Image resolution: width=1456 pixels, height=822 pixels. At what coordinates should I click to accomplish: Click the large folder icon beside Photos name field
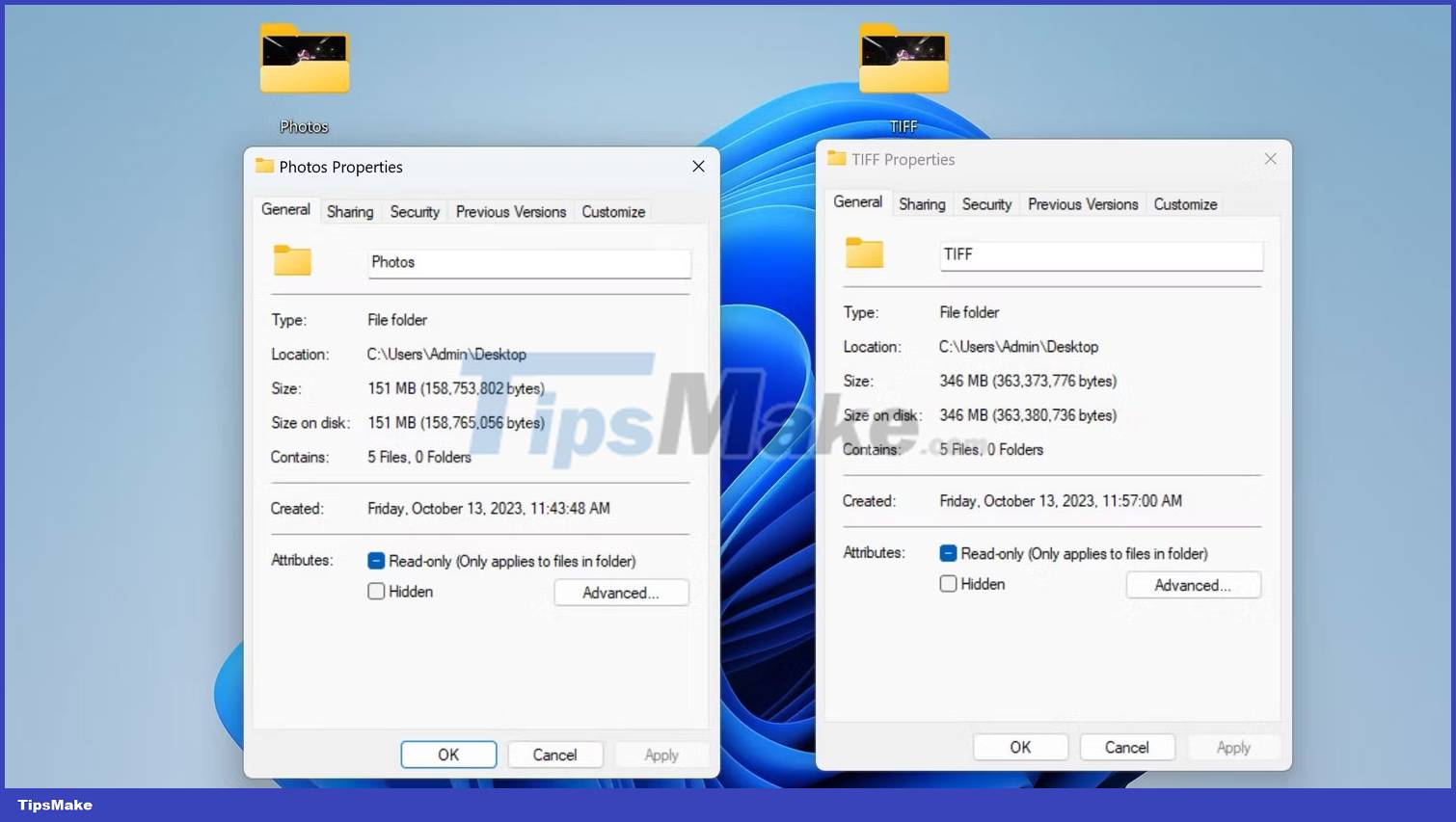[292, 260]
